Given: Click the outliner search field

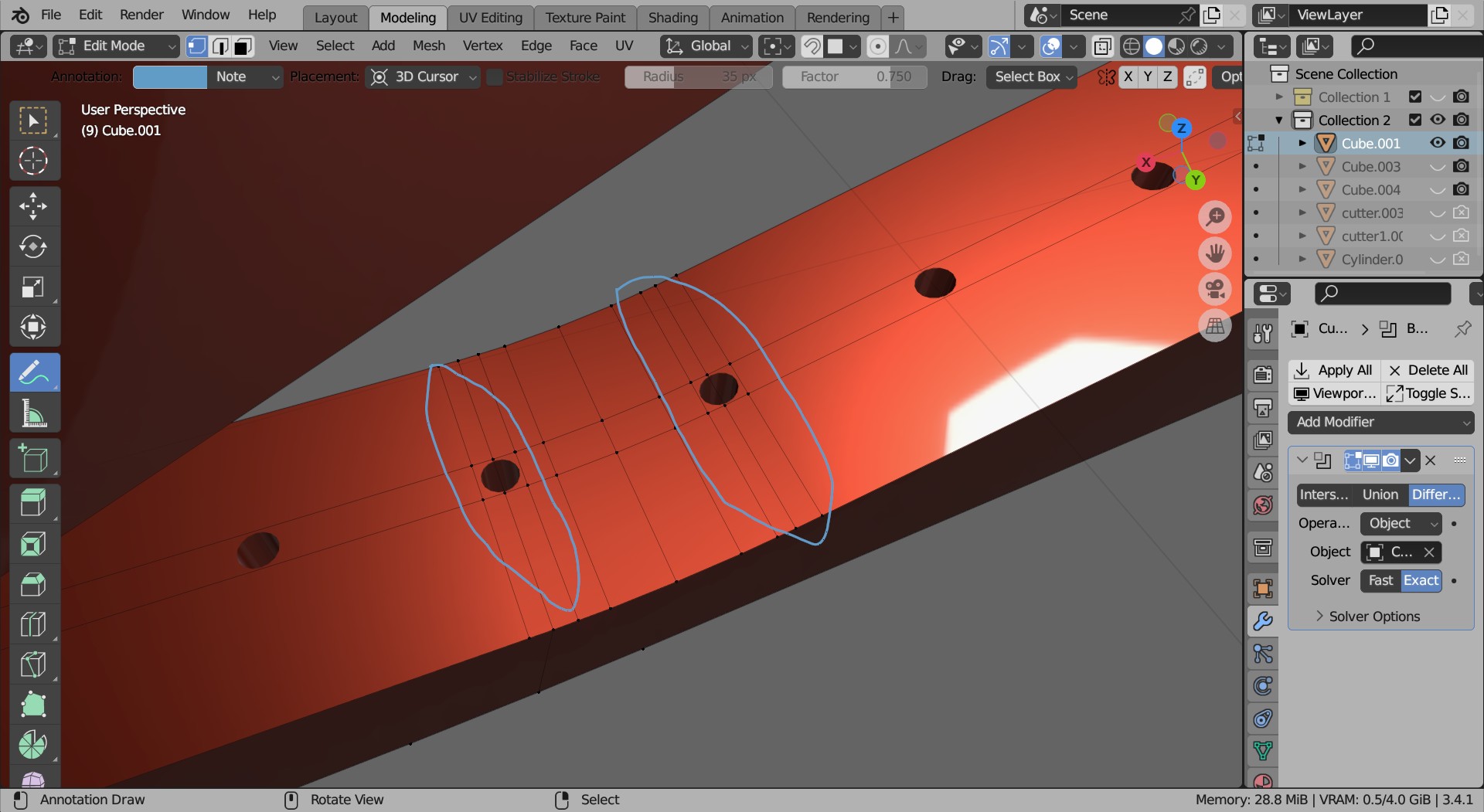Looking at the screenshot, I should point(1418,46).
